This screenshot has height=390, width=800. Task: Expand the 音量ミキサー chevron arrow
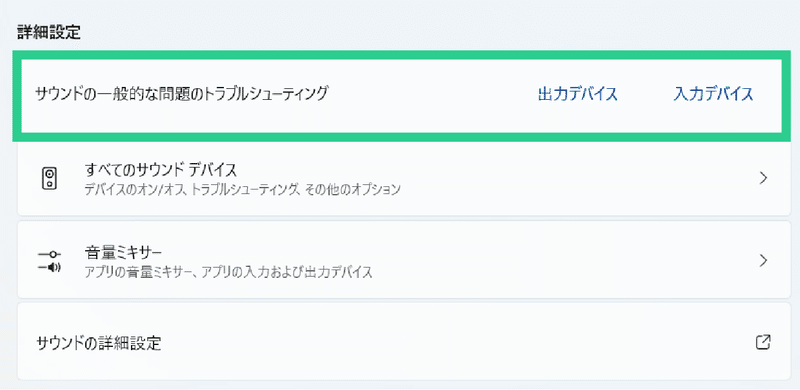coord(763,261)
